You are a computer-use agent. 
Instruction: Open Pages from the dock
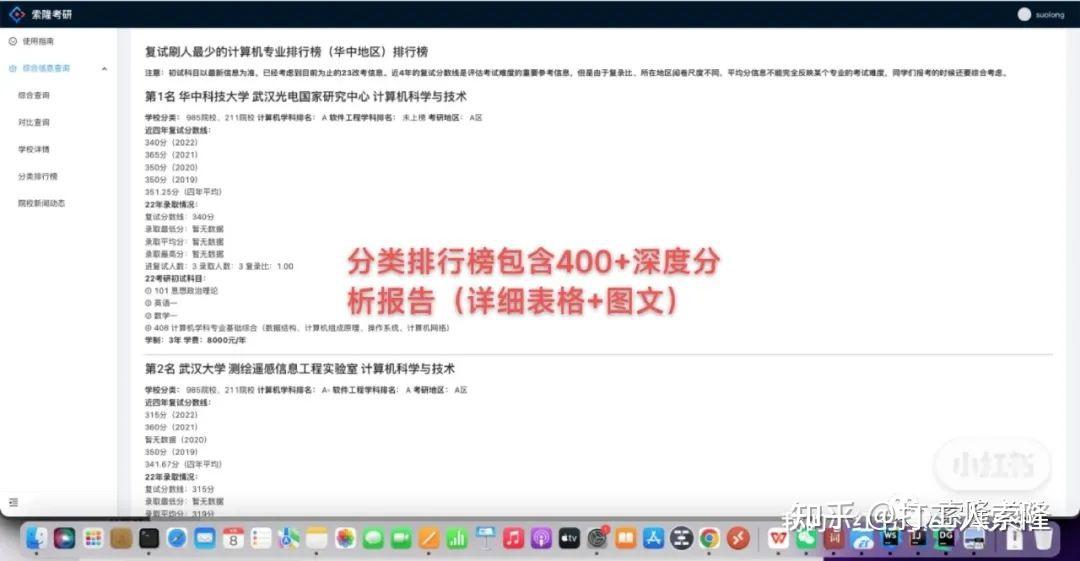point(429,538)
